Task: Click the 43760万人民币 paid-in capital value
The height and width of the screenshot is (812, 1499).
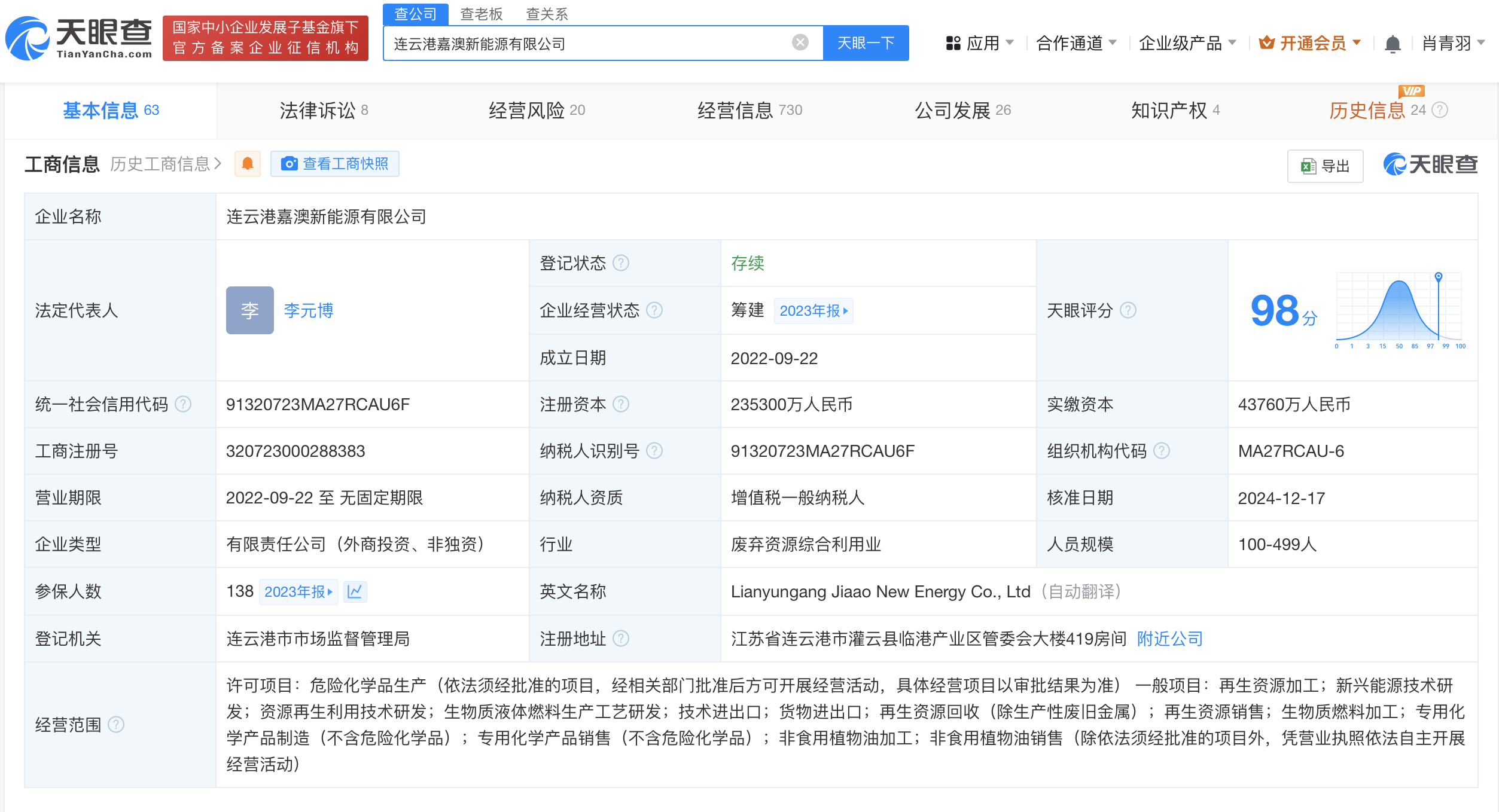Action: coord(1294,404)
